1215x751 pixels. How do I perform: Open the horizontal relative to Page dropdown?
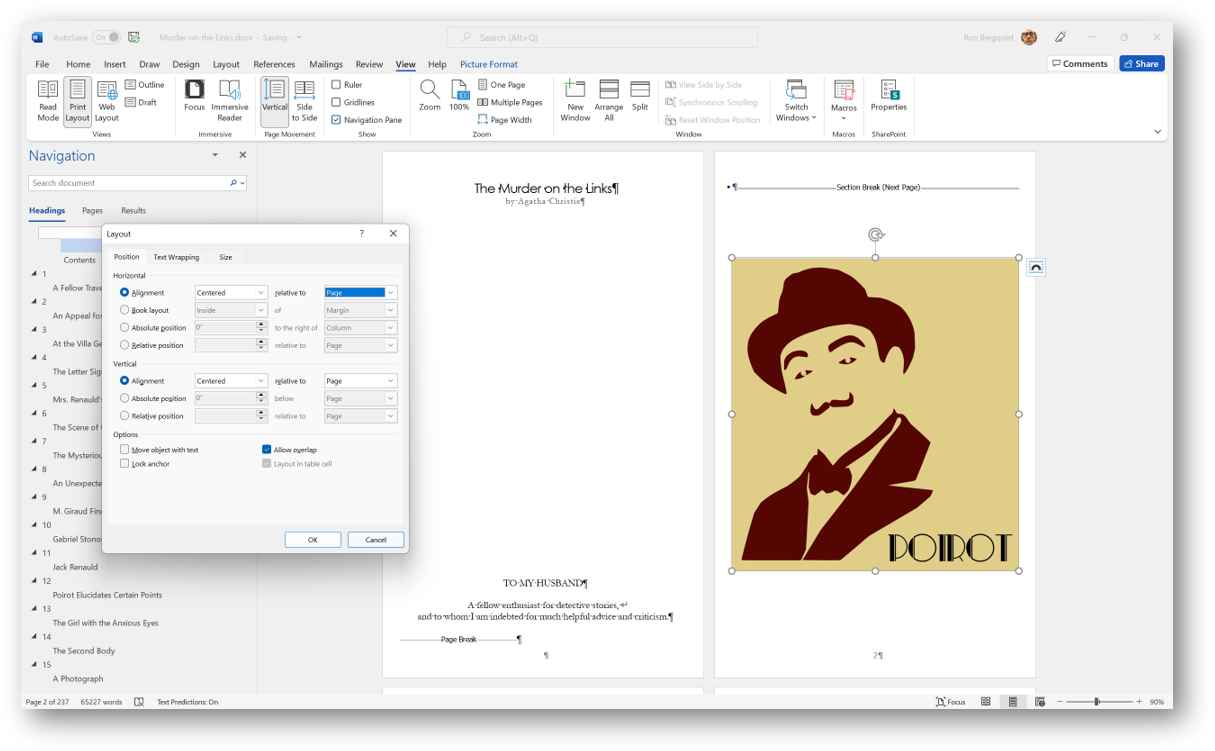coord(390,293)
